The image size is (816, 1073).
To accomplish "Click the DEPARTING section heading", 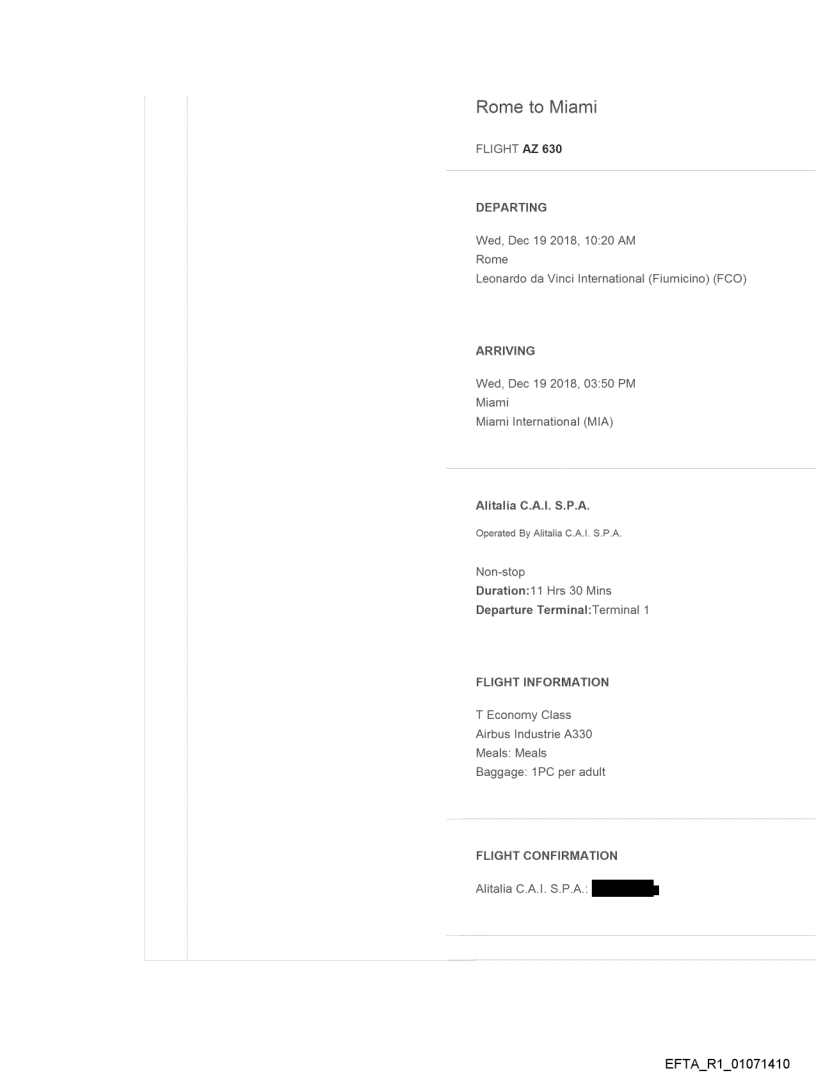I will click(511, 208).
